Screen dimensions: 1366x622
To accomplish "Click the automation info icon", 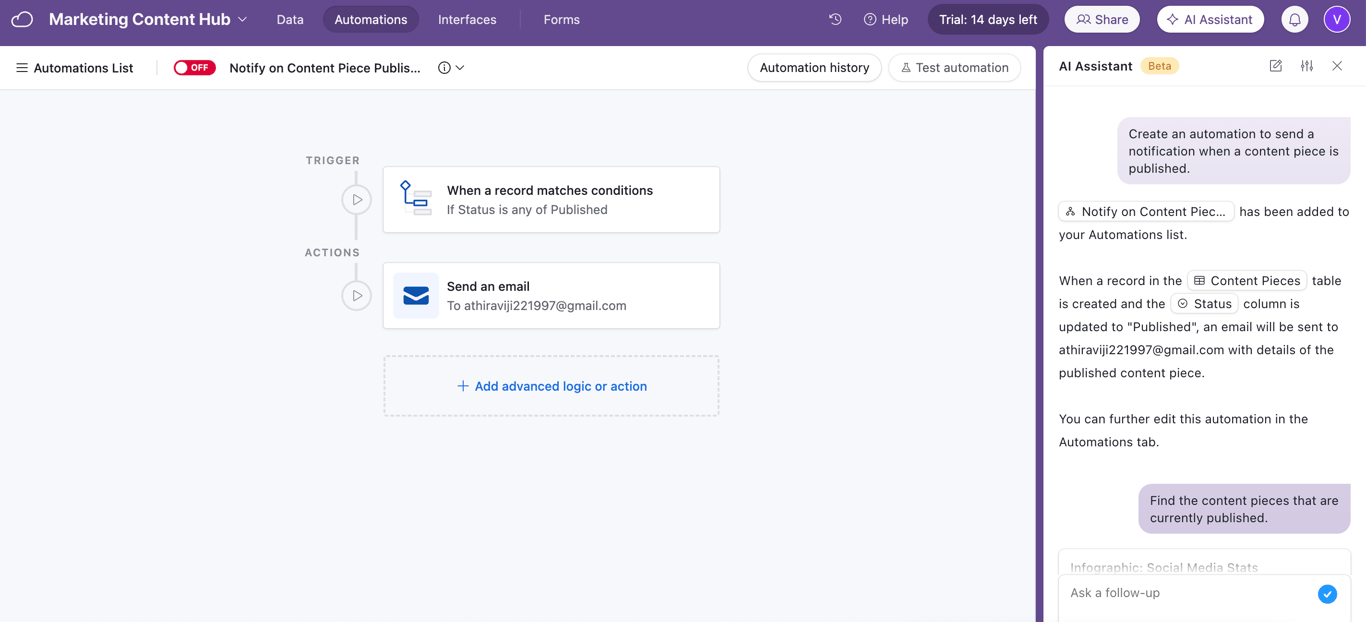I will (x=444, y=68).
